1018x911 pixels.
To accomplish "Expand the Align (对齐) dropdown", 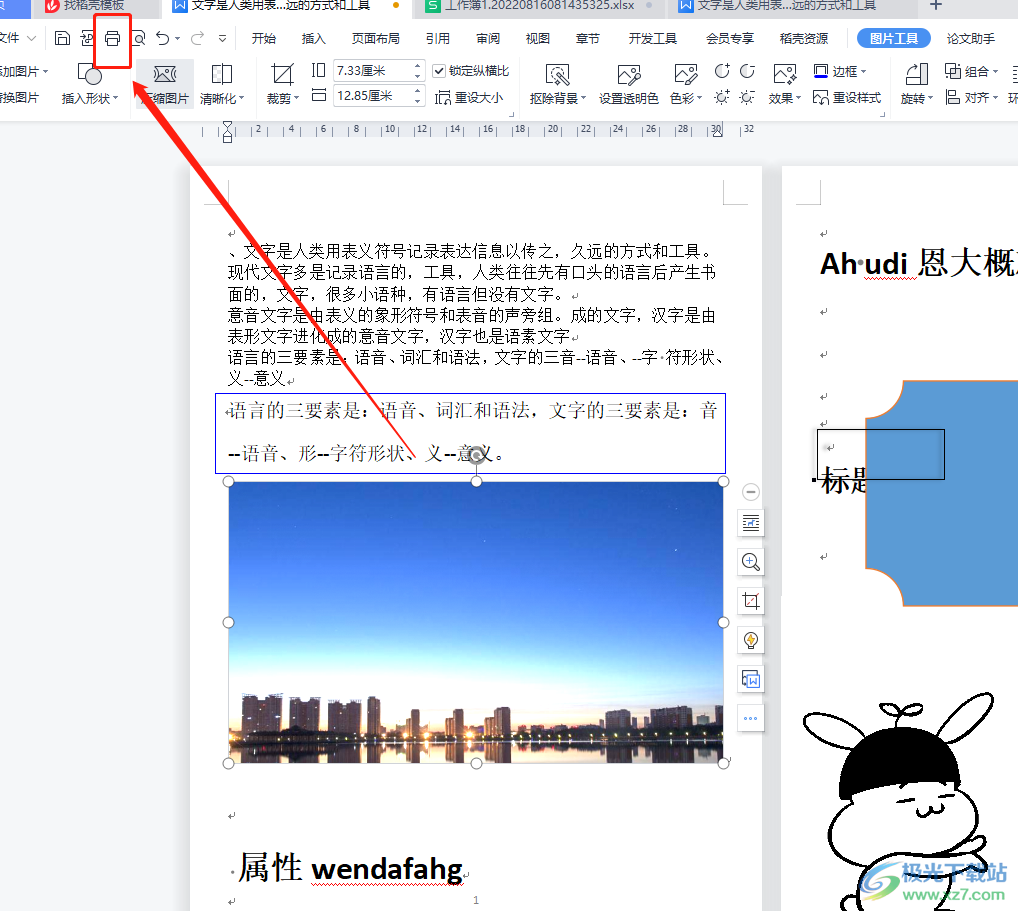I will 995,98.
